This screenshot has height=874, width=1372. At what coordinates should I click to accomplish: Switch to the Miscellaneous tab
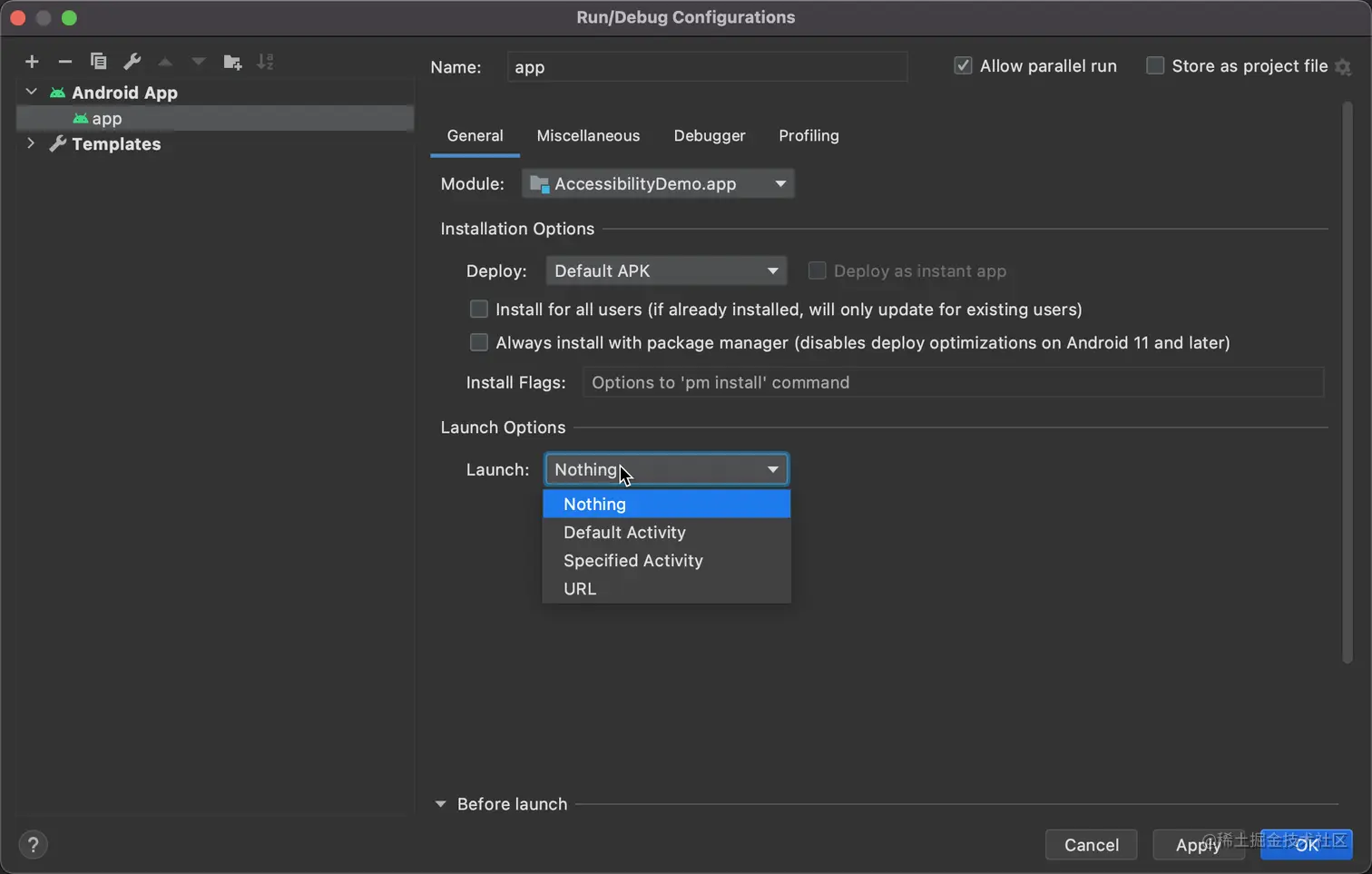click(588, 135)
